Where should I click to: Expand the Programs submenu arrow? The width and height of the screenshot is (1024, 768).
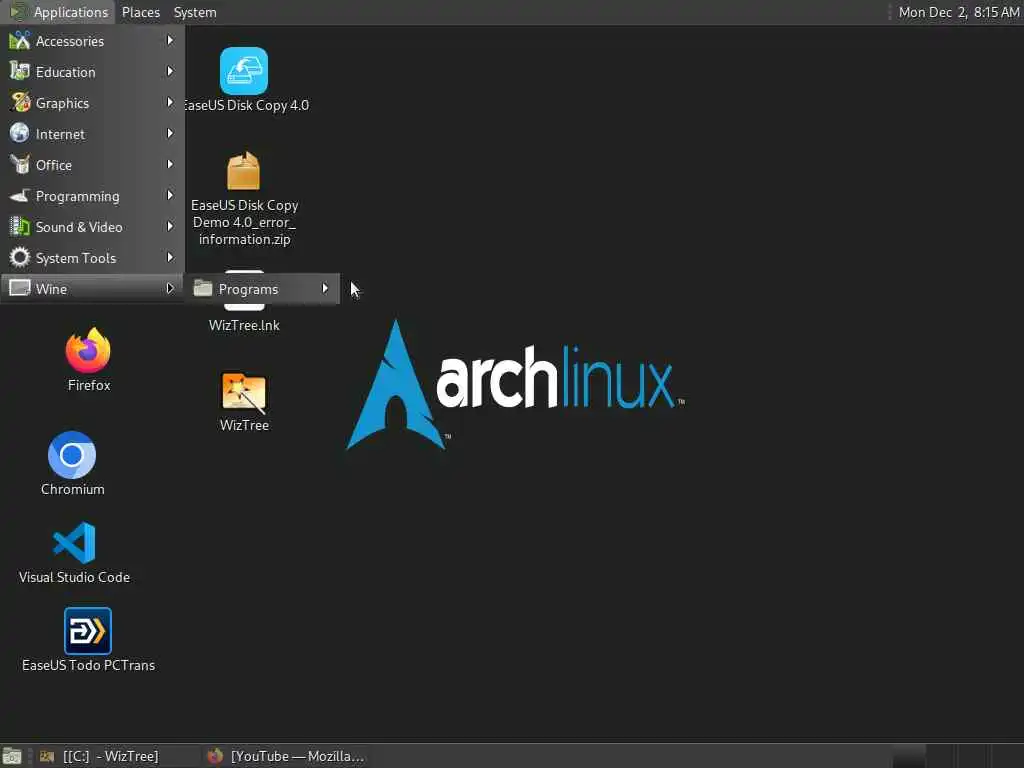pyautogui.click(x=325, y=288)
